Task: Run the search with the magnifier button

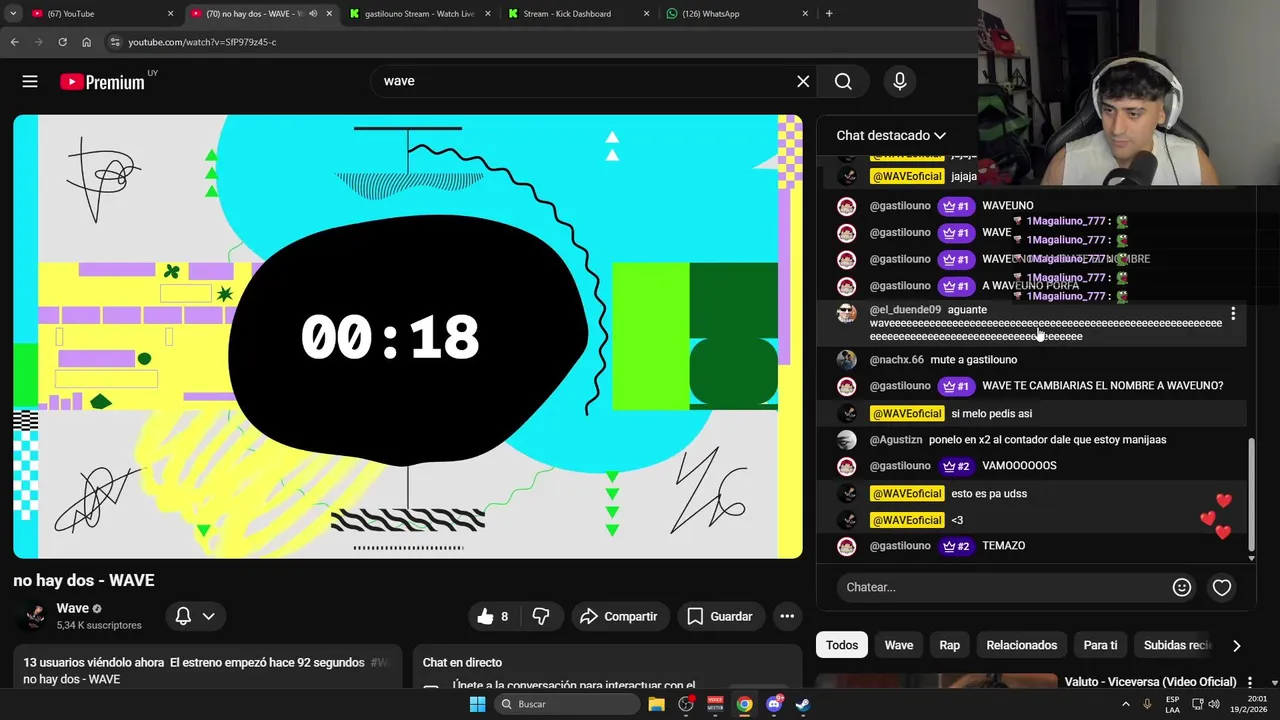Action: (x=844, y=82)
